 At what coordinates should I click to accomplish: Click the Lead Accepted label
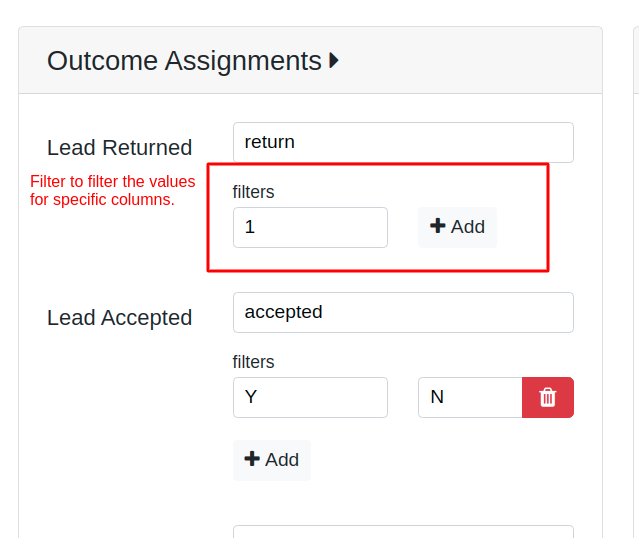(x=119, y=318)
